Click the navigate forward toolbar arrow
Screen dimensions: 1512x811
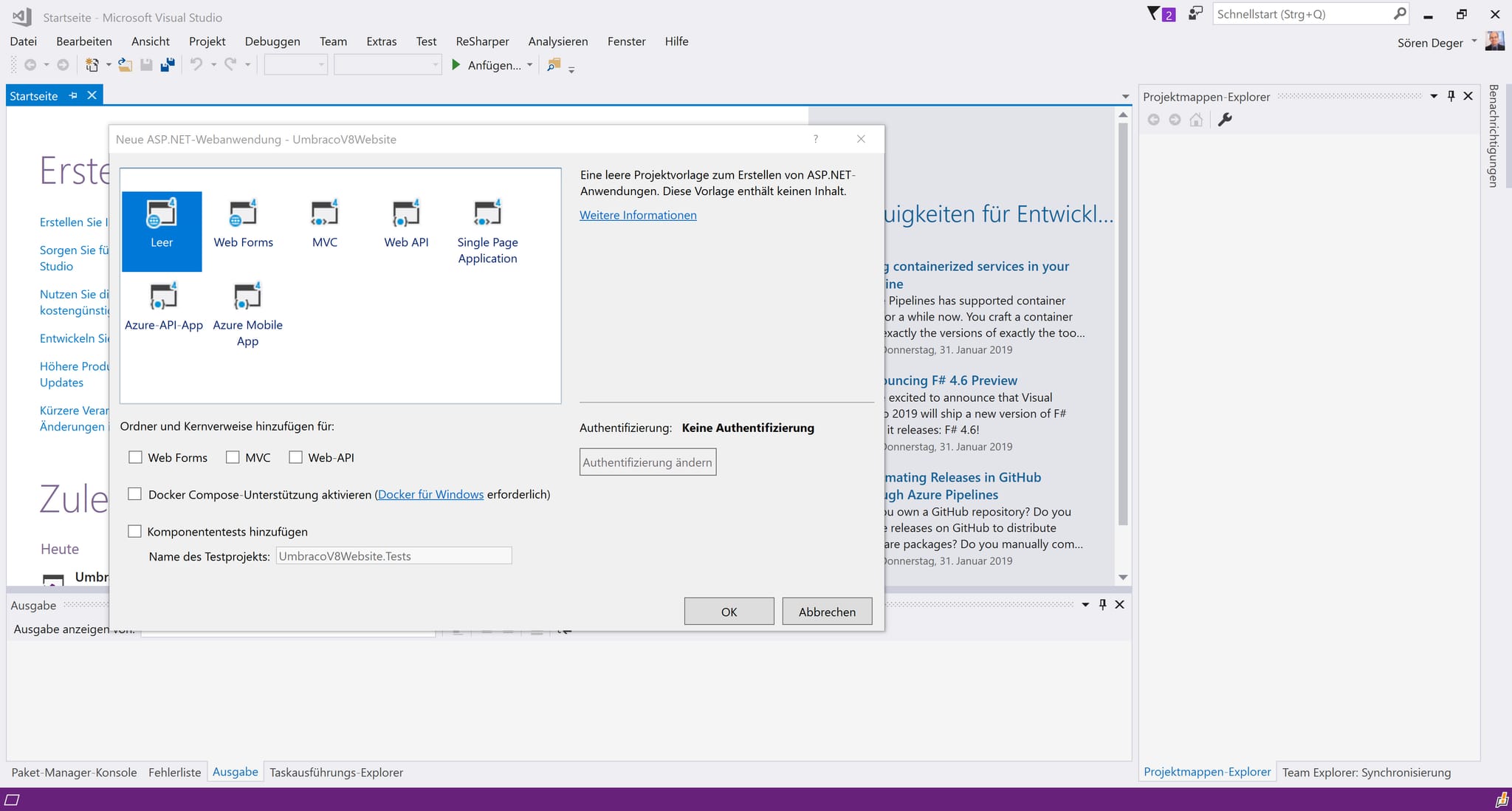(x=63, y=65)
